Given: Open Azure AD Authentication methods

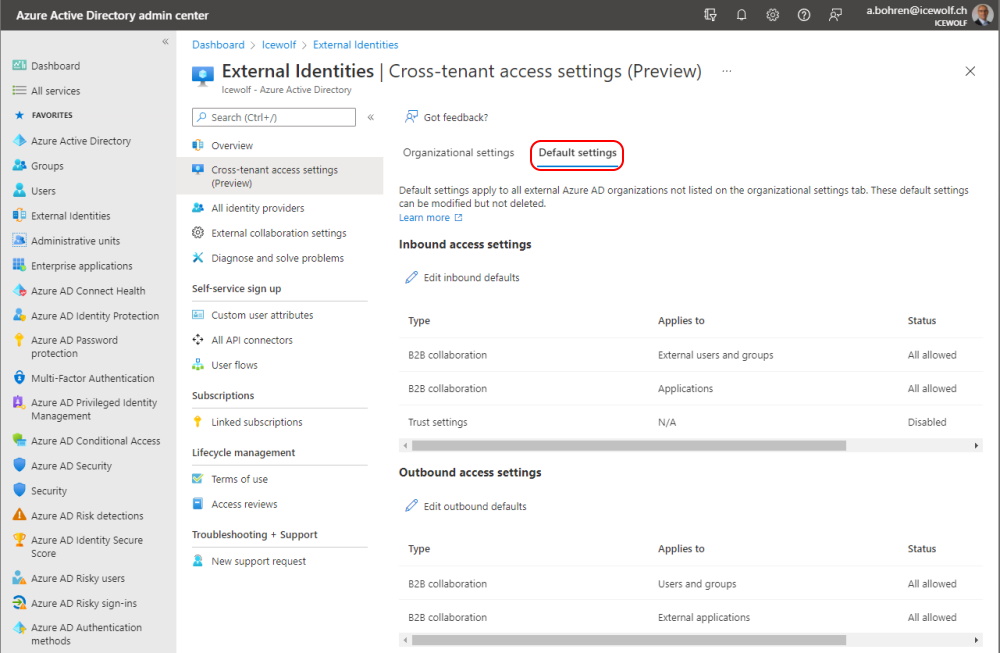Looking at the screenshot, I should pyautogui.click(x=88, y=634).
